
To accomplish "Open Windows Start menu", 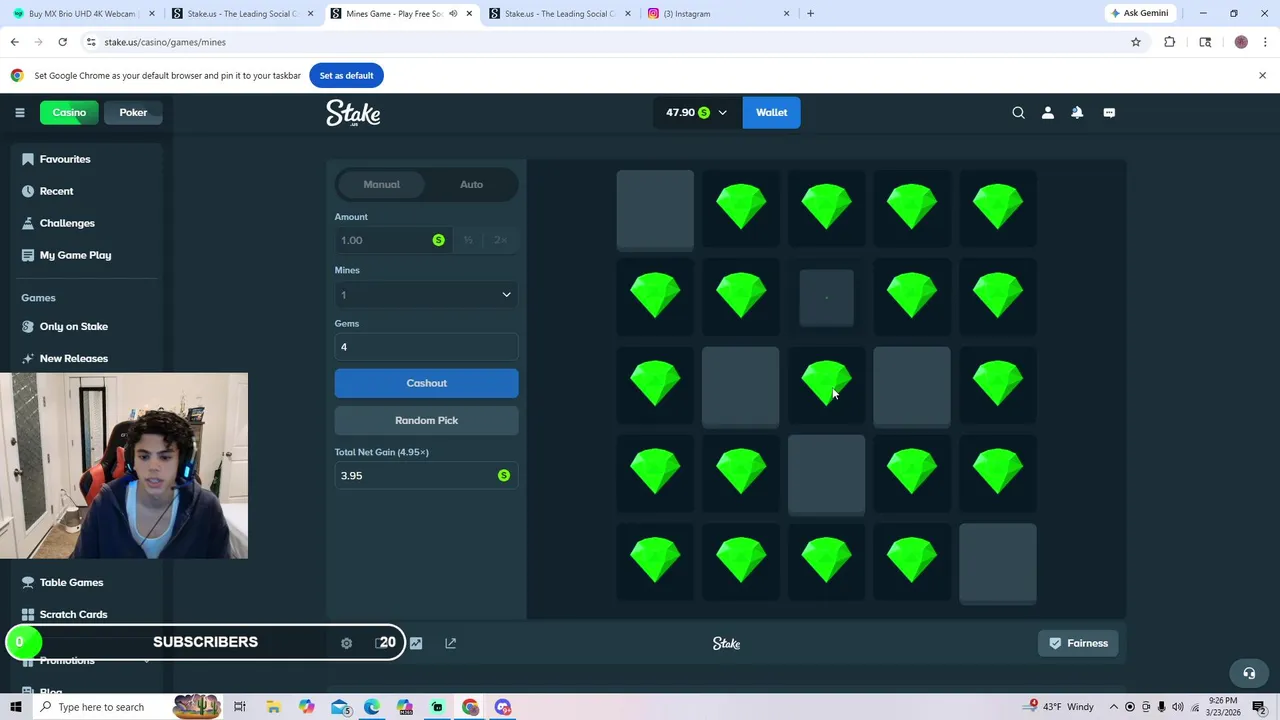I will [15, 707].
